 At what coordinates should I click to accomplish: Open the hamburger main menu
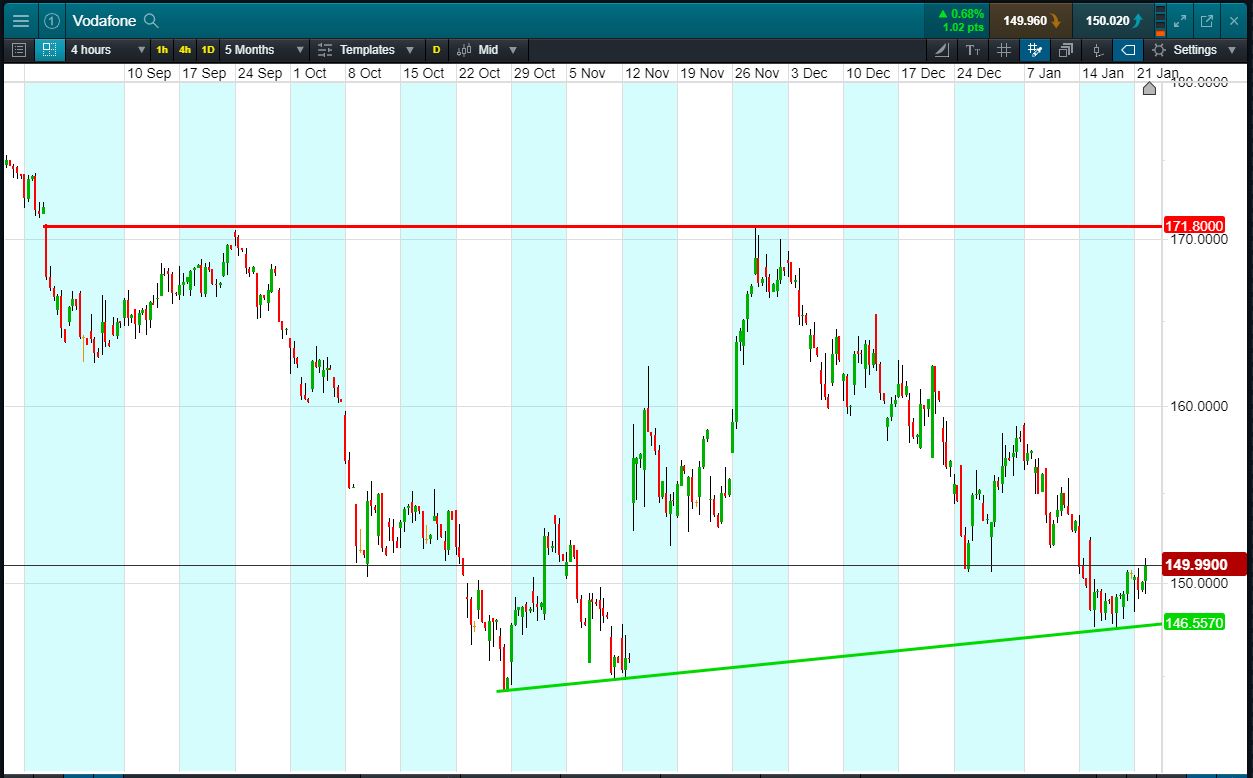click(x=20, y=20)
